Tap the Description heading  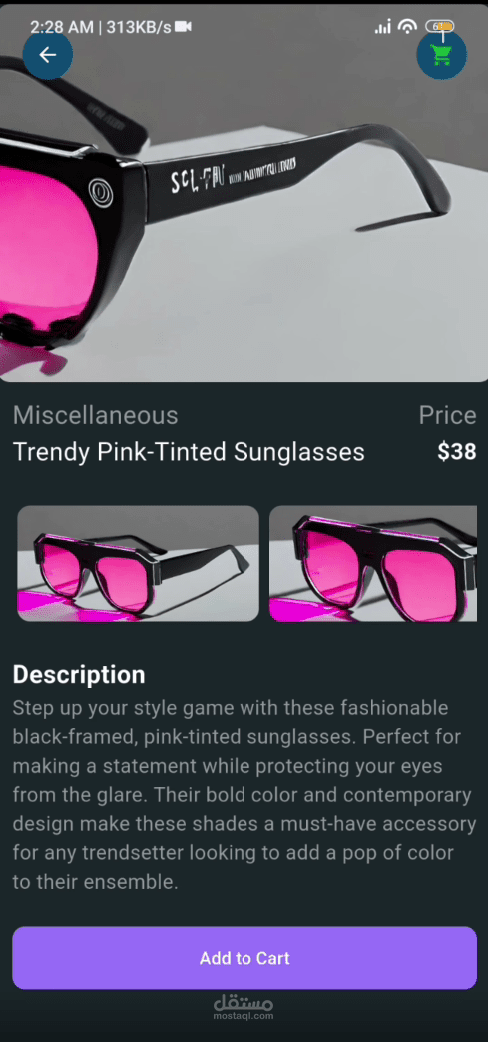coord(79,674)
